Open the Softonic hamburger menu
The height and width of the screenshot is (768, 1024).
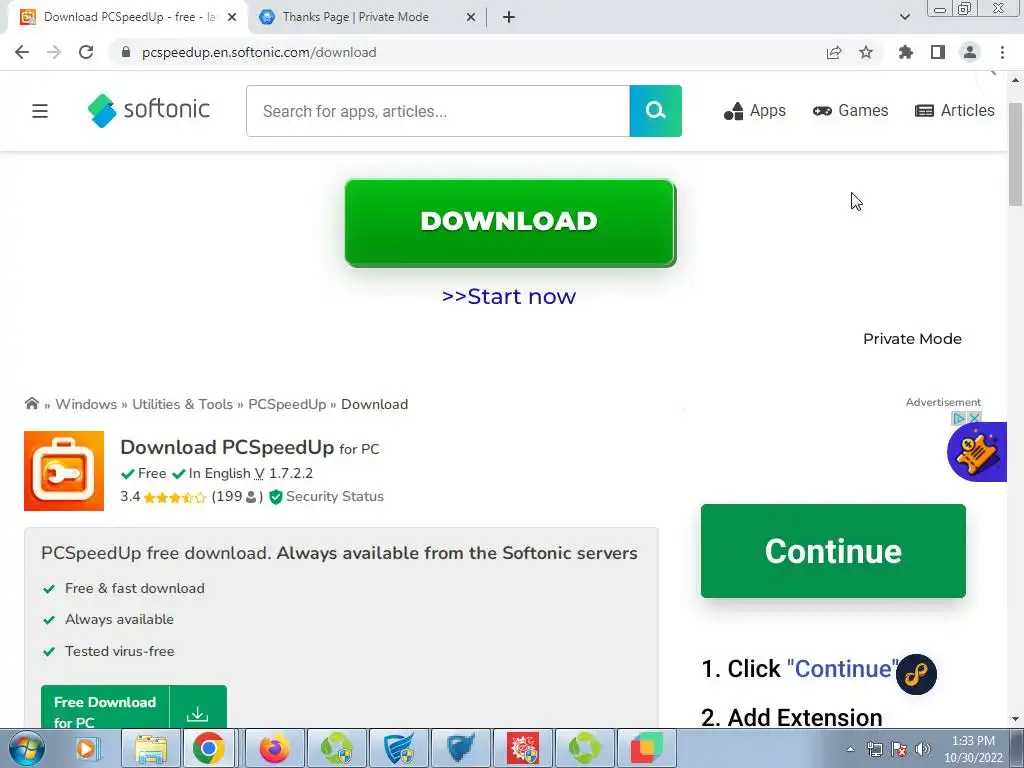(40, 111)
